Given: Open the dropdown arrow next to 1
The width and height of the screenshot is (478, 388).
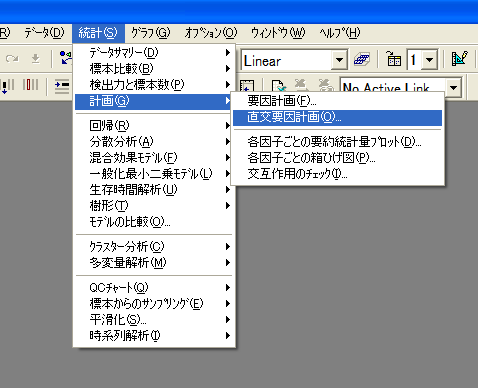Looking at the screenshot, I should 430,60.
